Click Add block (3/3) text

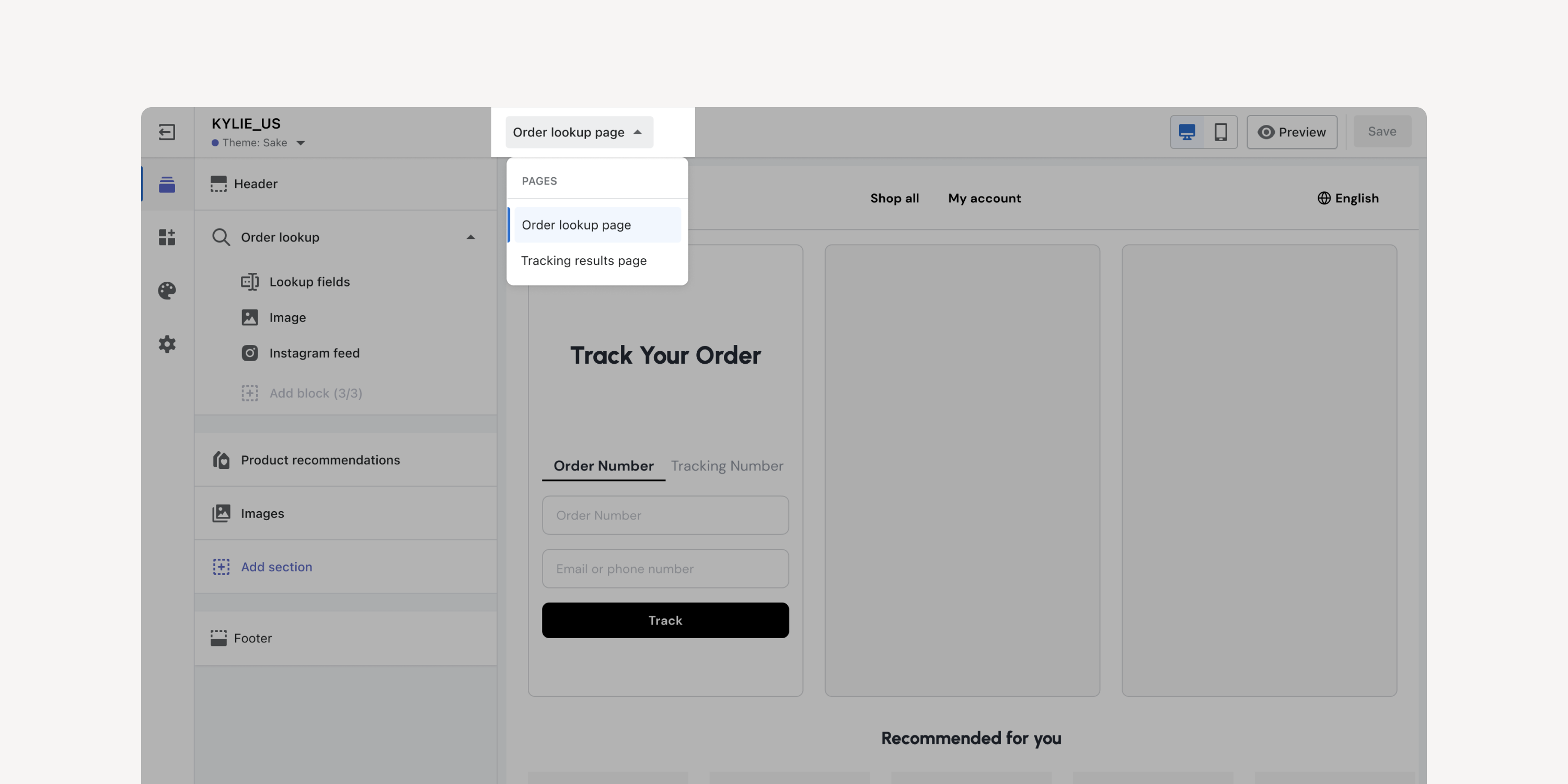(315, 393)
